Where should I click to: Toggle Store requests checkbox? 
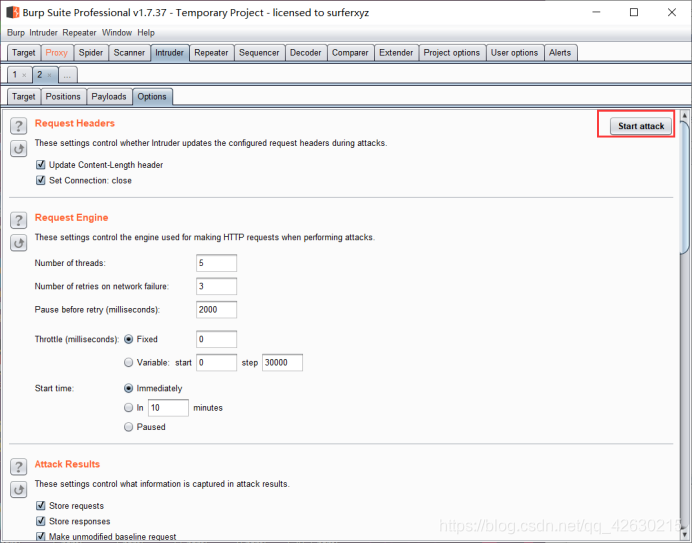[x=41, y=505]
